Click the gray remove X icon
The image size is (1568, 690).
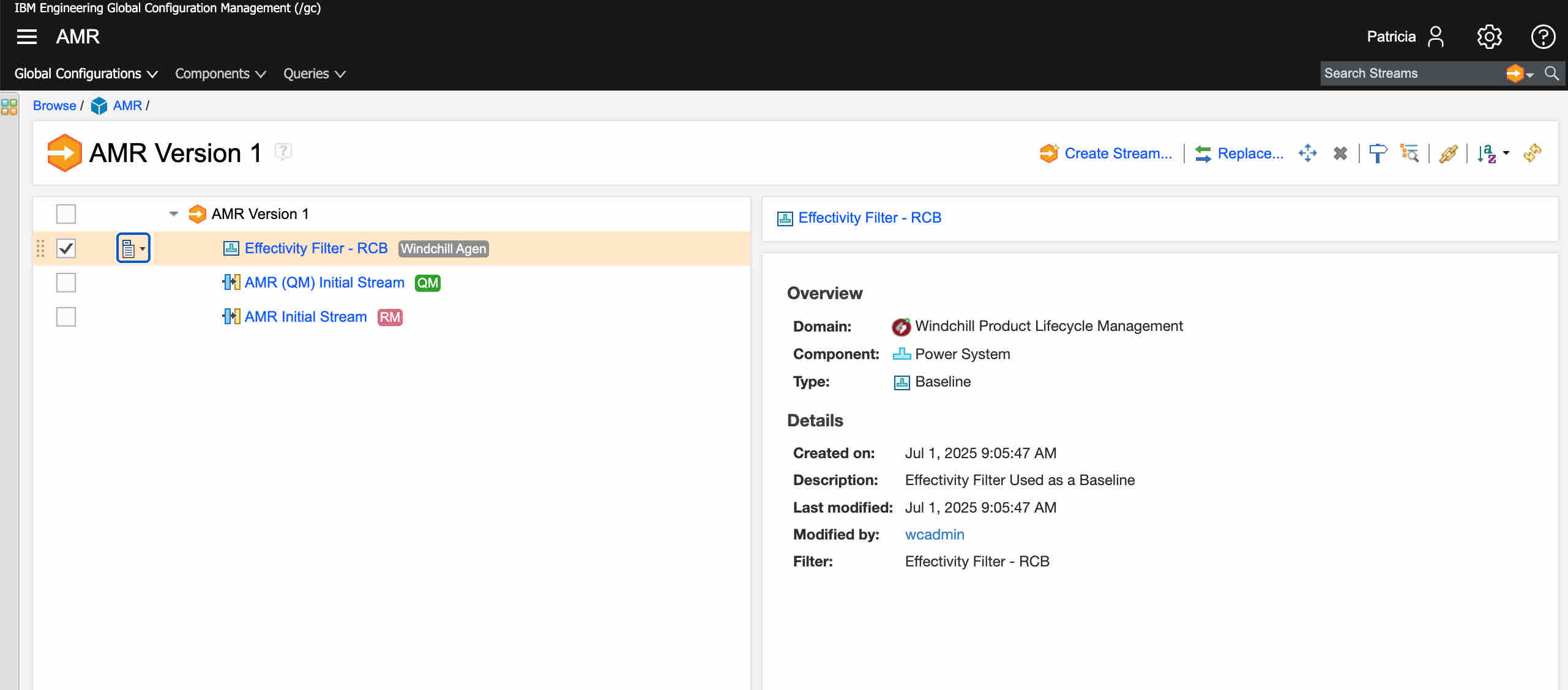tap(1340, 153)
